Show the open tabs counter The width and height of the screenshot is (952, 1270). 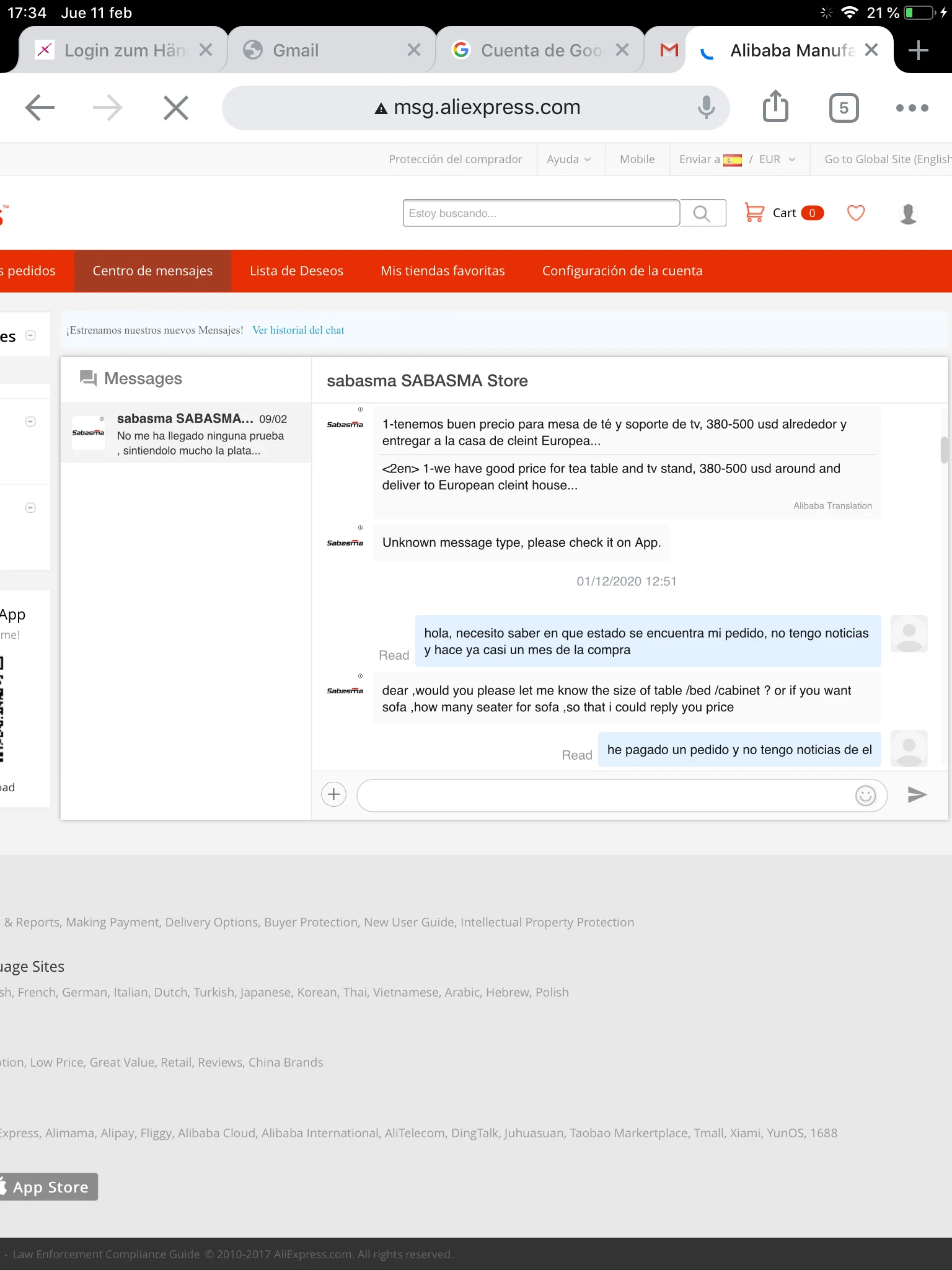844,108
